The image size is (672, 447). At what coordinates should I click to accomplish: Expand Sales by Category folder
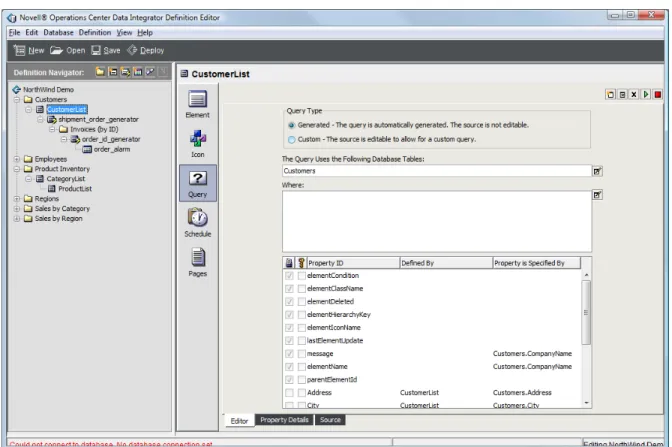[x=17, y=209]
